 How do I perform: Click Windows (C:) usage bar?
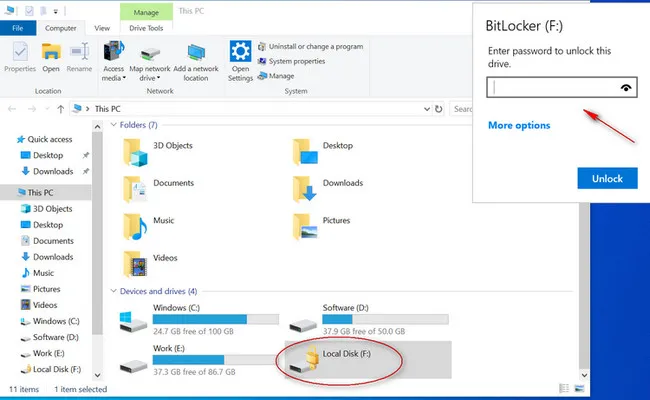pos(216,319)
